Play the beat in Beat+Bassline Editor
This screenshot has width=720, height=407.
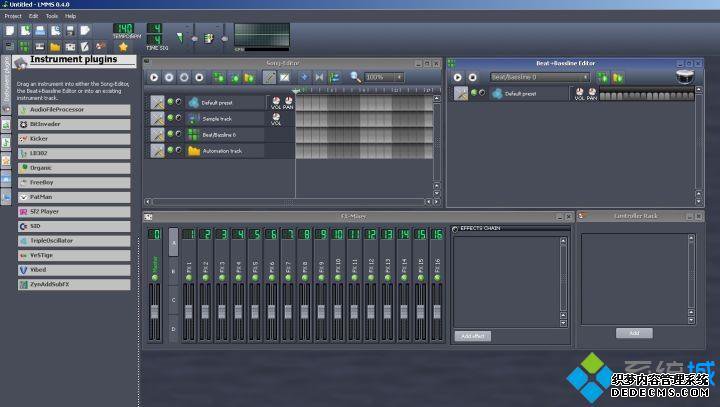pos(457,77)
